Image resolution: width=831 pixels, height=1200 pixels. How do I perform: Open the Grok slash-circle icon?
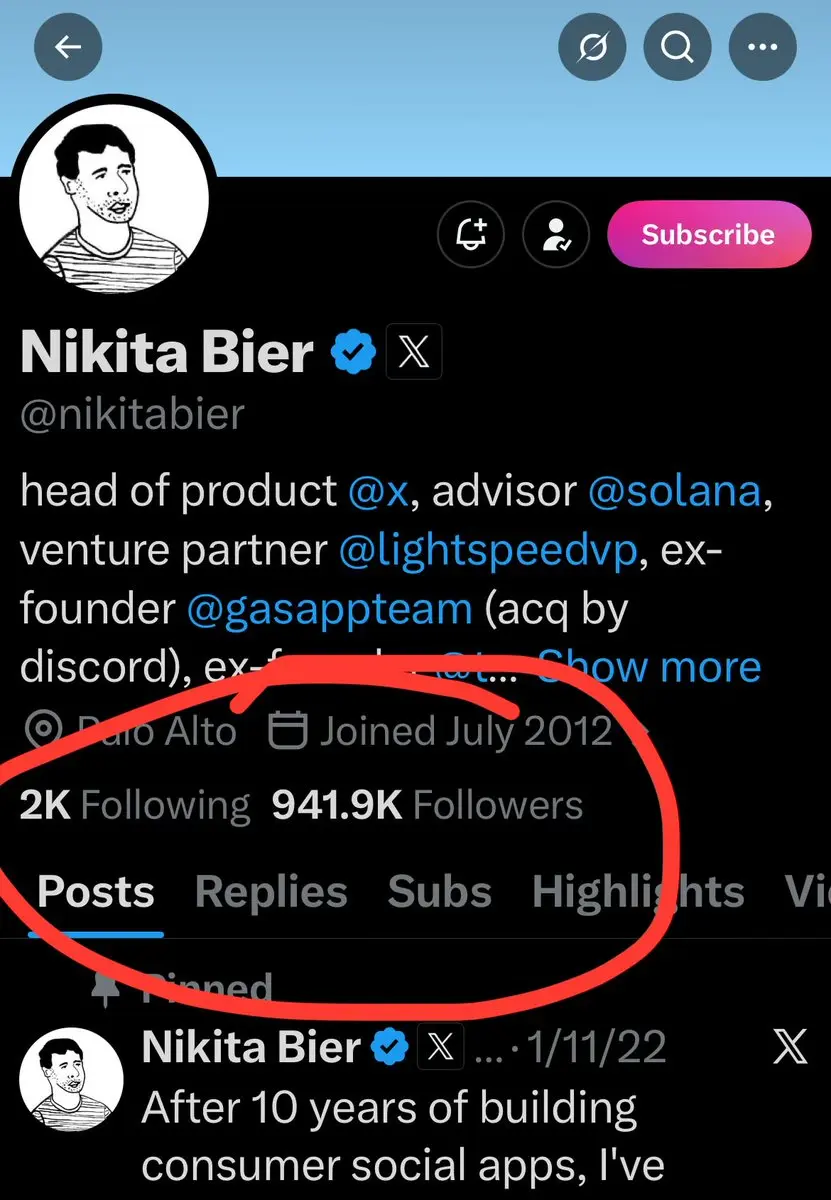(592, 47)
